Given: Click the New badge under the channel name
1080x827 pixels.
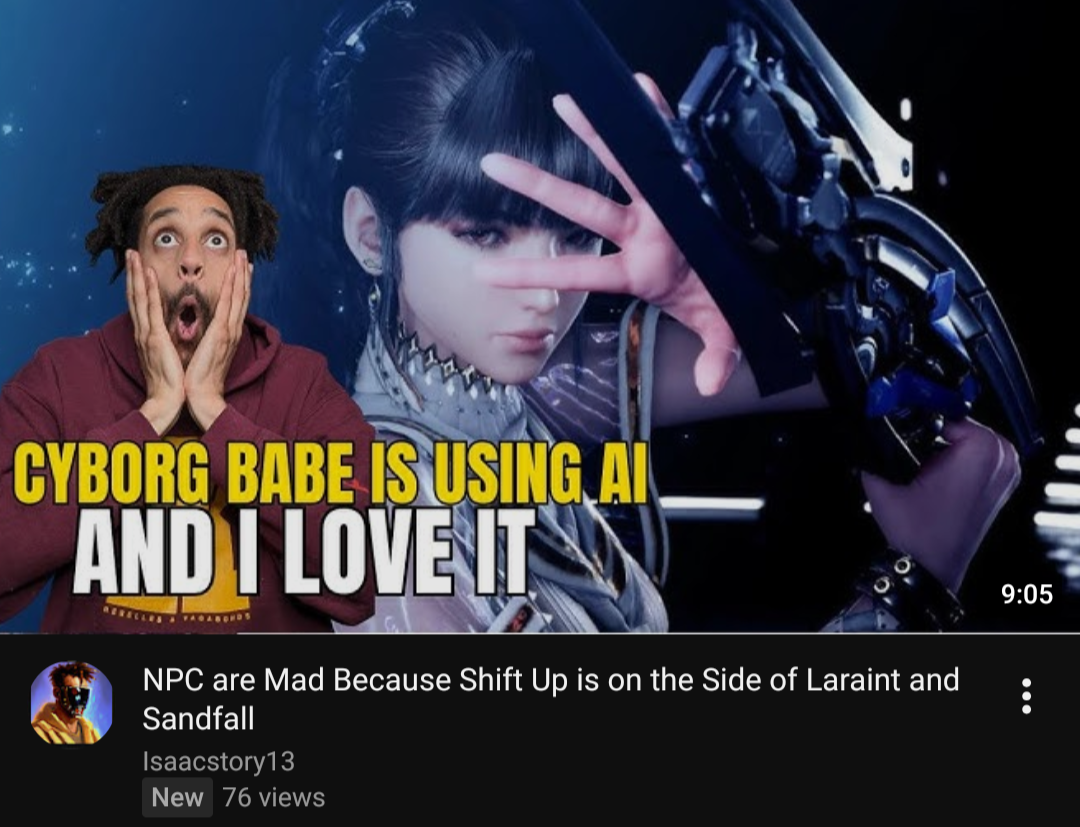Looking at the screenshot, I should point(177,797).
